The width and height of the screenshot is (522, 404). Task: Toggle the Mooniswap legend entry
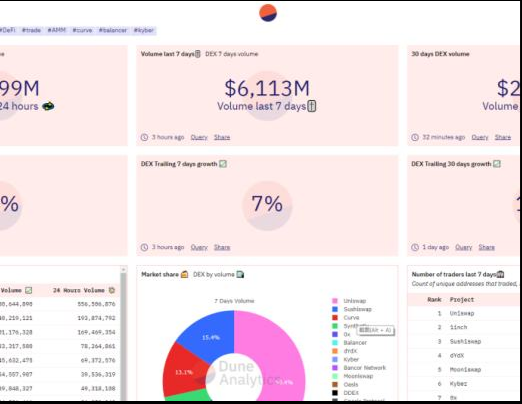[x=352, y=376]
